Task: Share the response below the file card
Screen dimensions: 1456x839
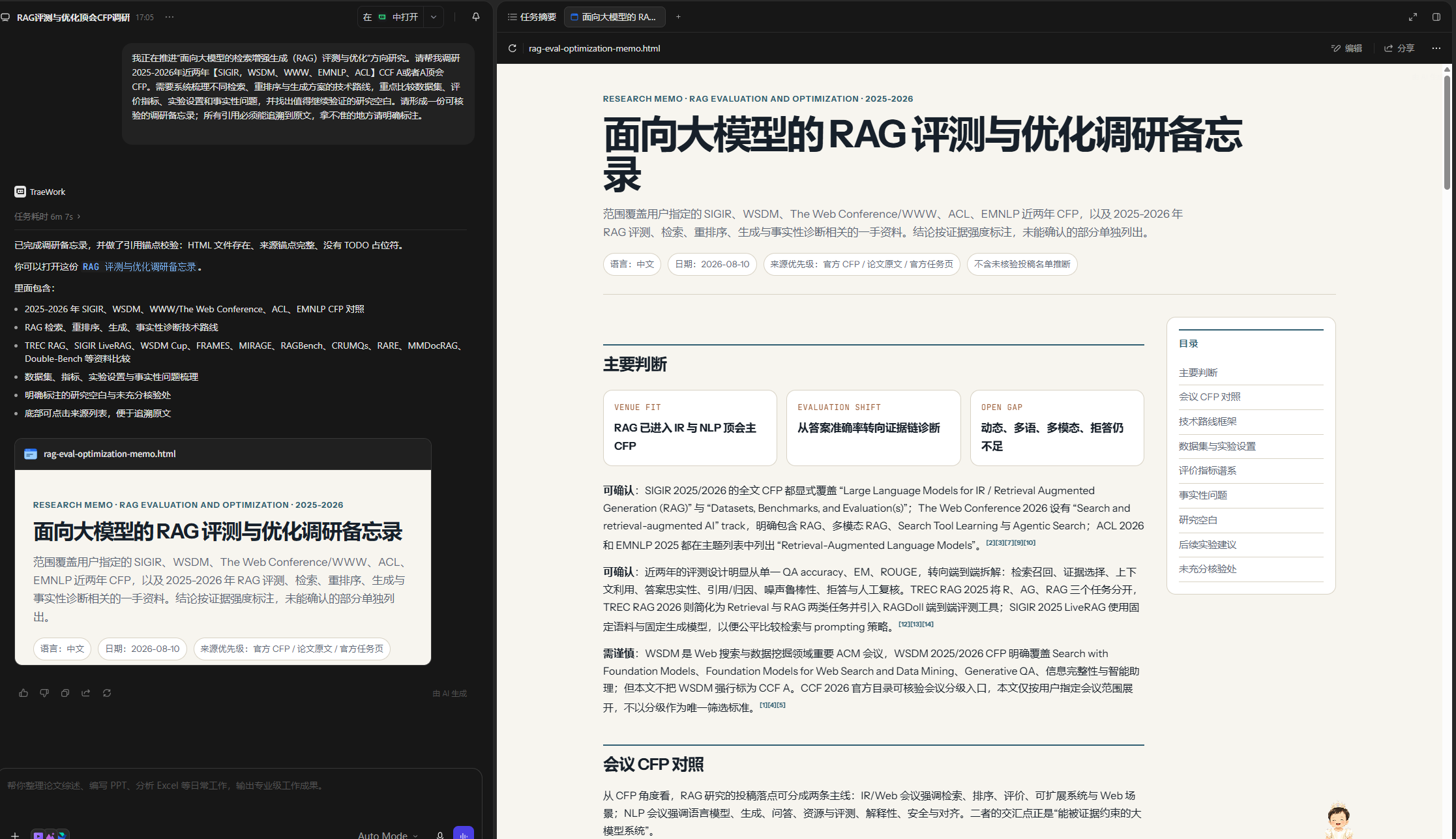Action: coord(86,693)
